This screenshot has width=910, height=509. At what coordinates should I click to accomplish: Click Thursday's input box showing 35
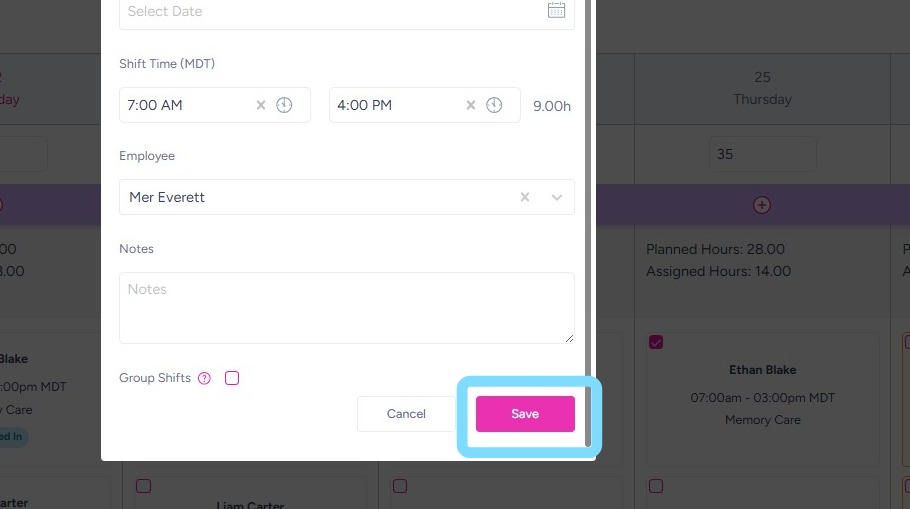[x=762, y=154]
